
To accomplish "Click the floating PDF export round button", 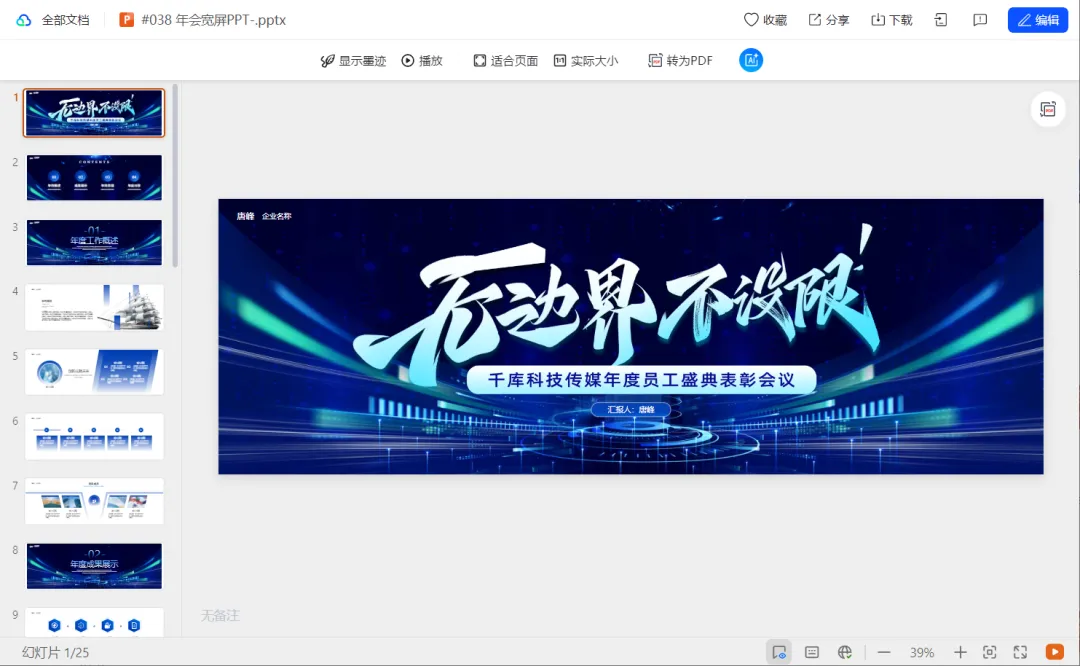I will click(1048, 110).
